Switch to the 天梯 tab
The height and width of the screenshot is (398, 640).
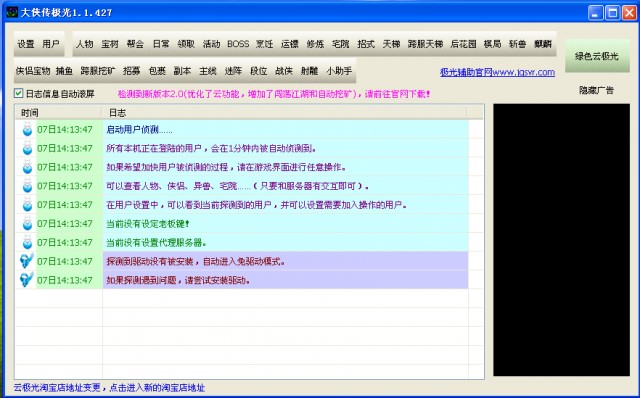pyautogui.click(x=391, y=44)
